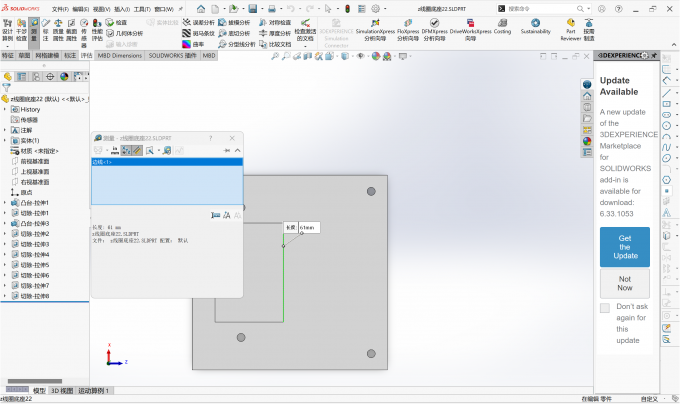Open Performance Evaluation (性能评估)

click(97, 30)
